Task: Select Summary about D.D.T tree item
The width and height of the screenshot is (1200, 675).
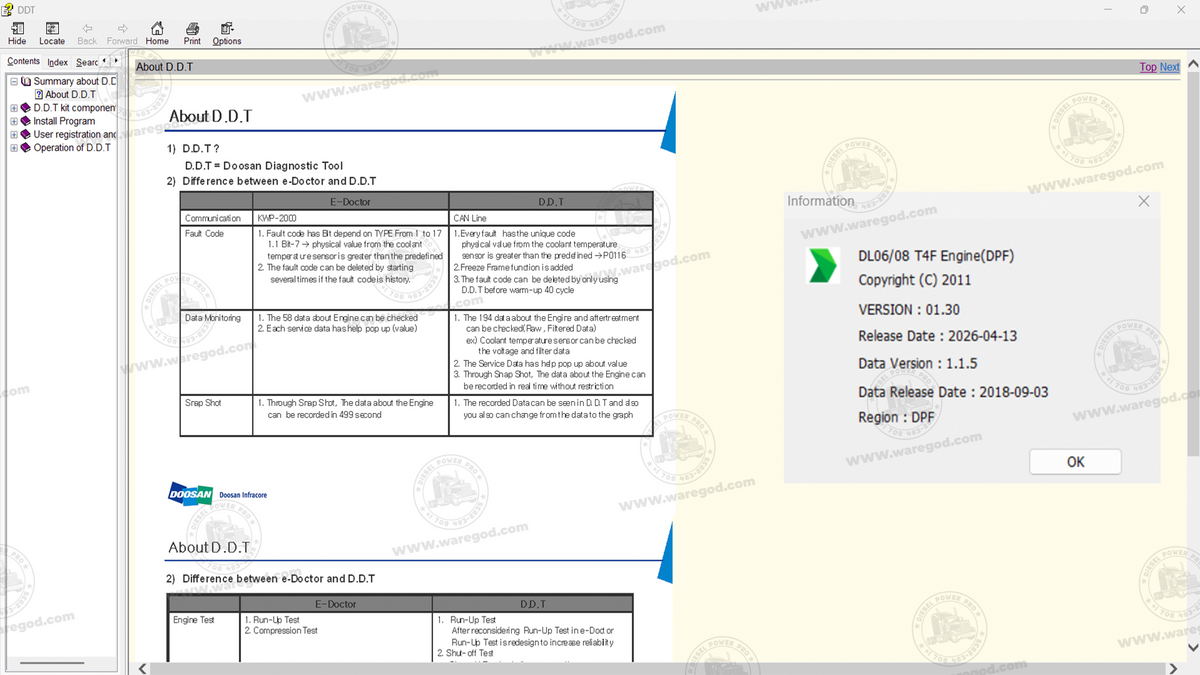Action: 75,82
